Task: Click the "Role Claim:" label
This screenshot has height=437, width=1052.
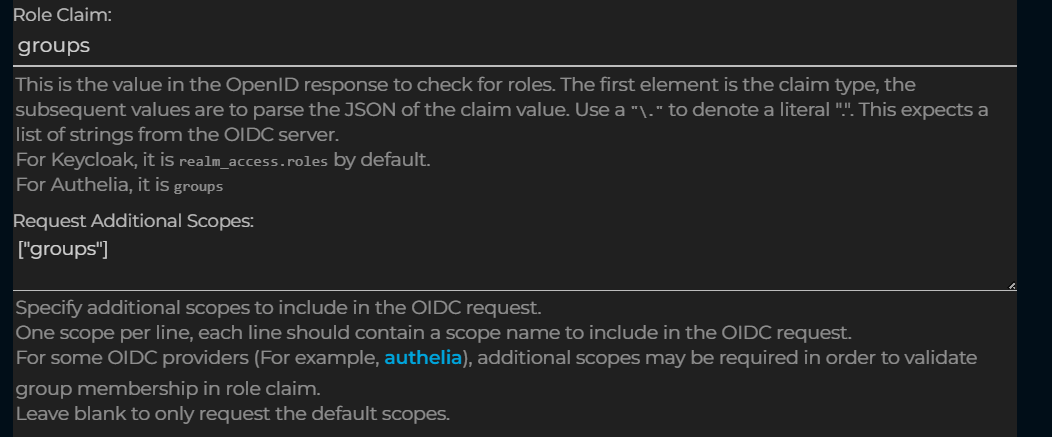Action: 62,16
